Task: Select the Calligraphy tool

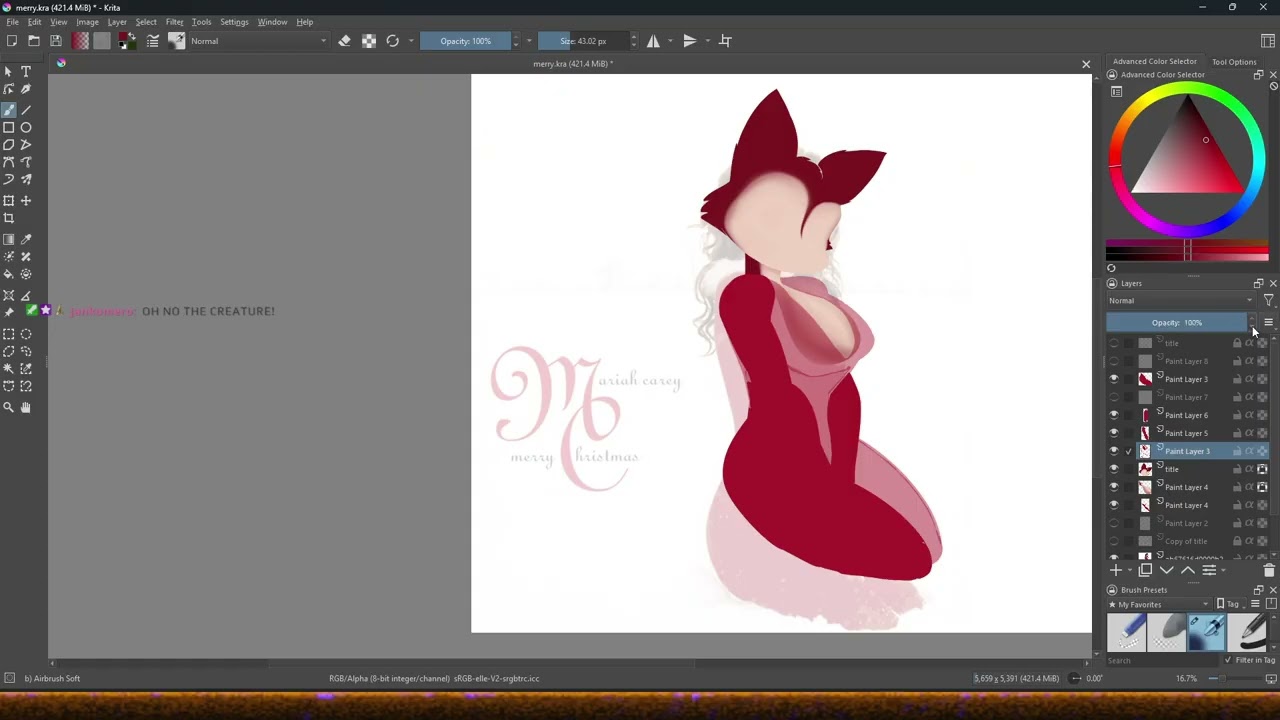Action: coord(26,89)
